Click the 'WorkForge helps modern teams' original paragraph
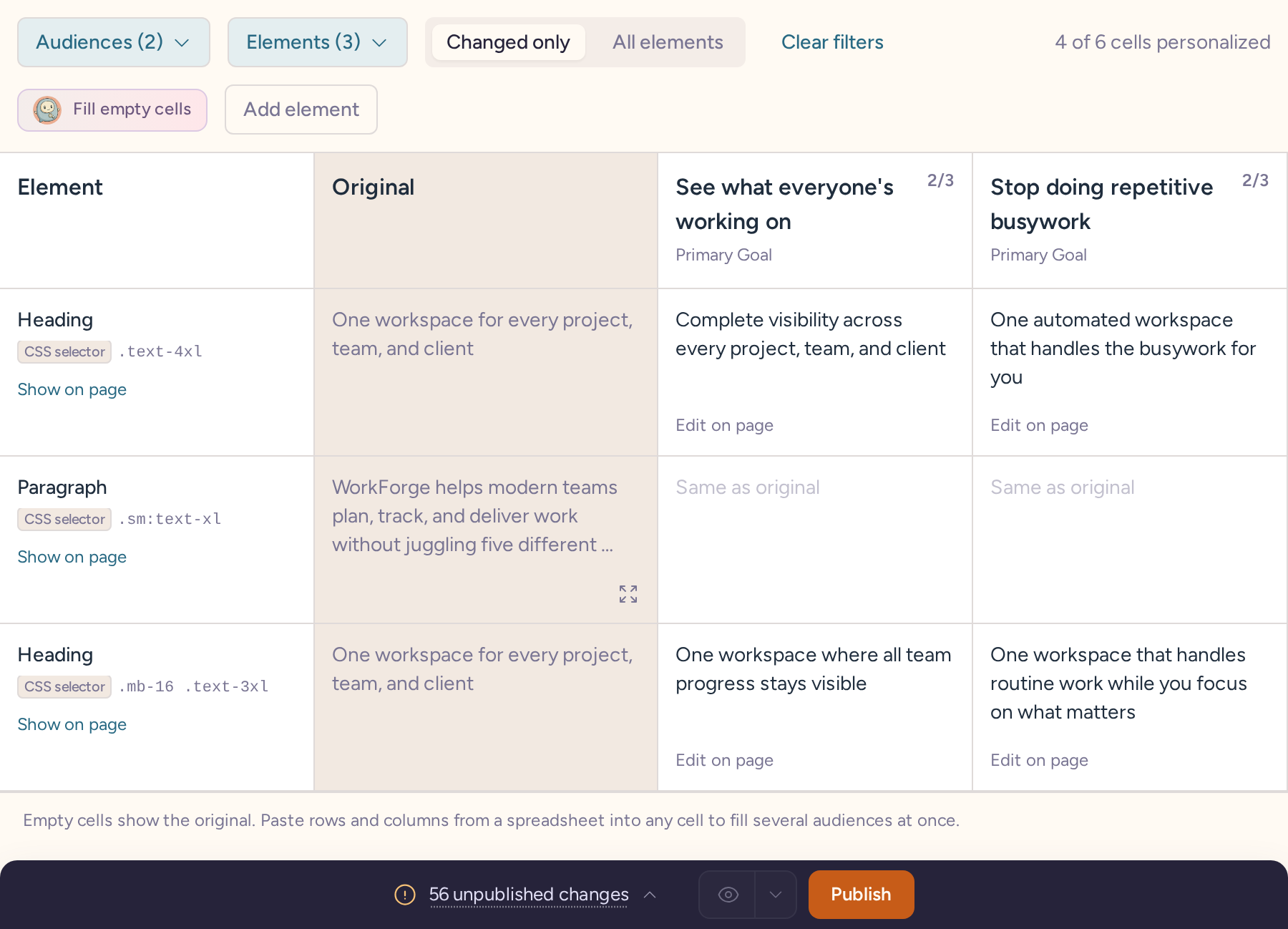The height and width of the screenshot is (929, 1288). pos(474,516)
